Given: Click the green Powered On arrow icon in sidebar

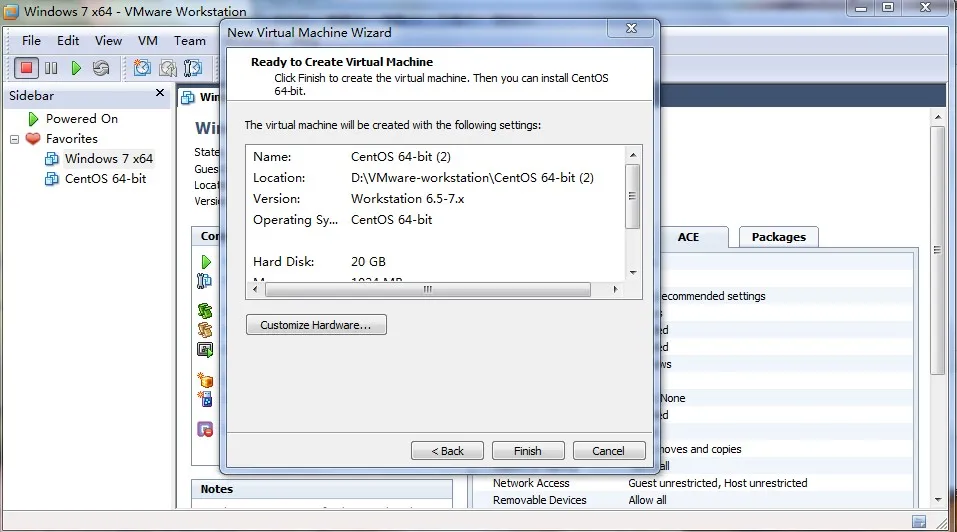Looking at the screenshot, I should 34,119.
